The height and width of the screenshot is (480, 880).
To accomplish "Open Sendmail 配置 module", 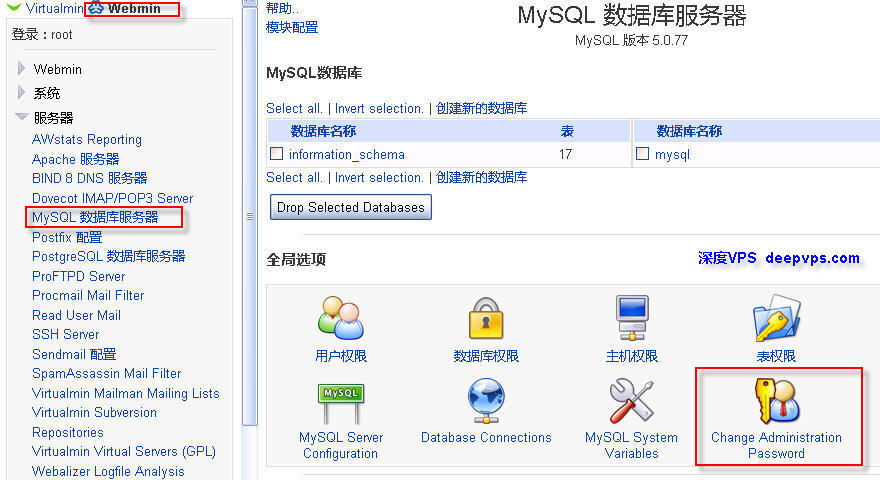I will [74, 354].
